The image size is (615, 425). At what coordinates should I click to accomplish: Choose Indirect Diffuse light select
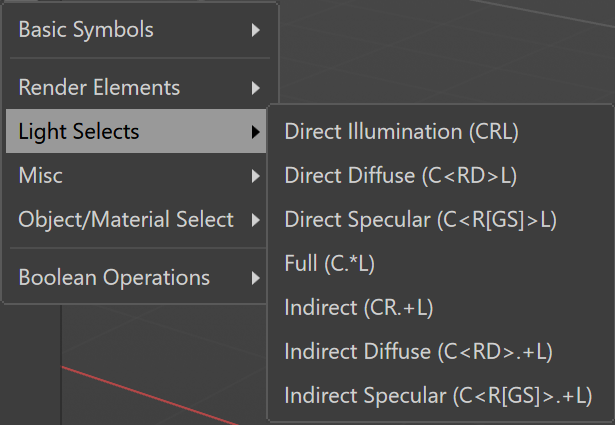click(440, 351)
